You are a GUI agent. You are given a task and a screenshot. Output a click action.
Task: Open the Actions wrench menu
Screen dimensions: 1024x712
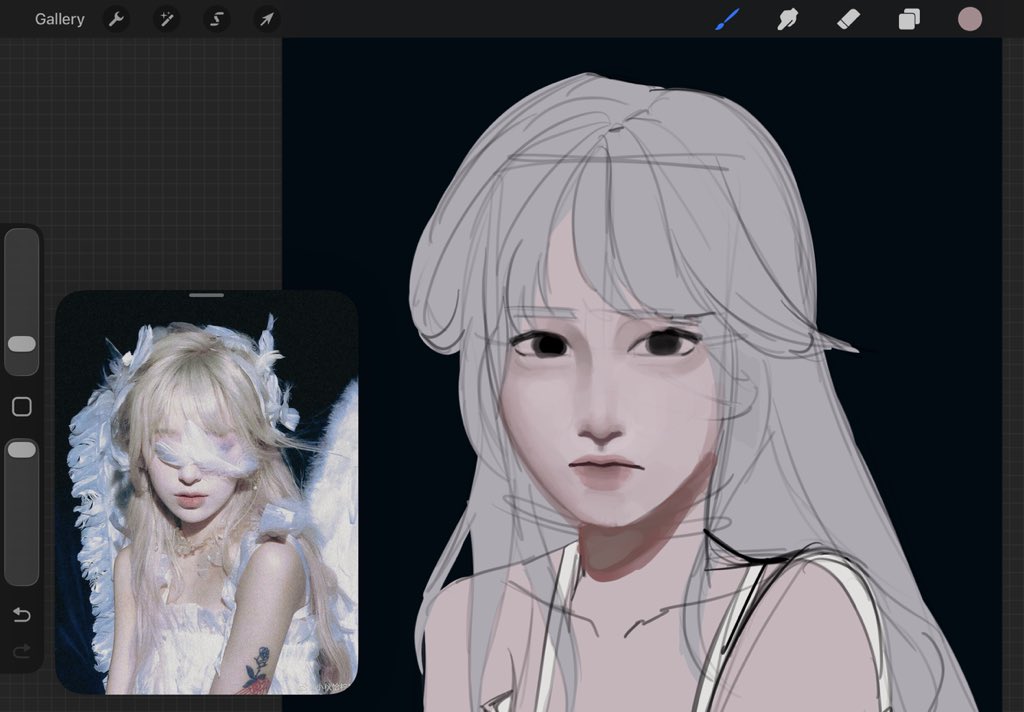pos(116,20)
